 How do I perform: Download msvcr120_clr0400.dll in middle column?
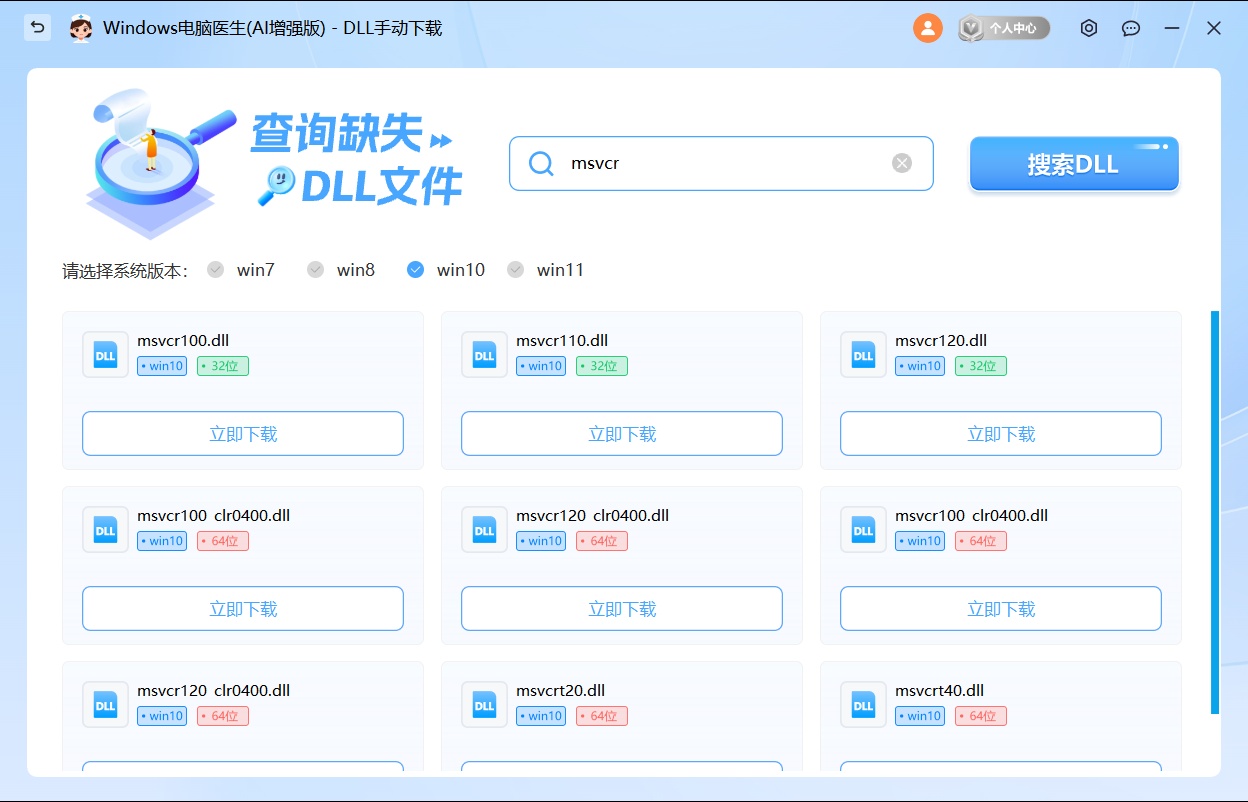point(621,609)
